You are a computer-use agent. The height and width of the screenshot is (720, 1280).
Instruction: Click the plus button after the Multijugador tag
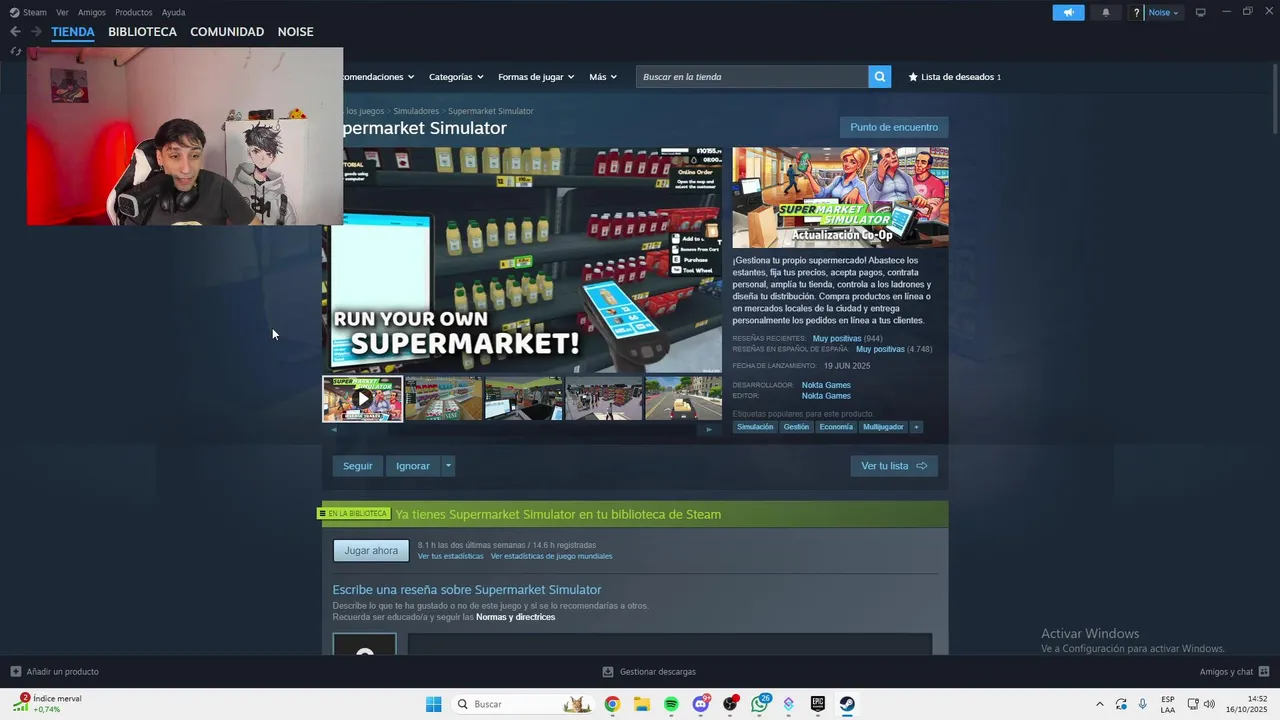(916, 427)
